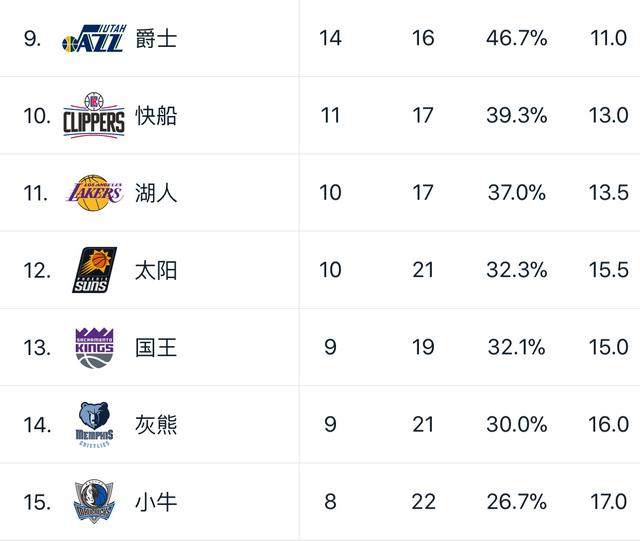This screenshot has height=541, width=640.
Task: Click the 46.7% win percentage cell
Action: (517, 39)
